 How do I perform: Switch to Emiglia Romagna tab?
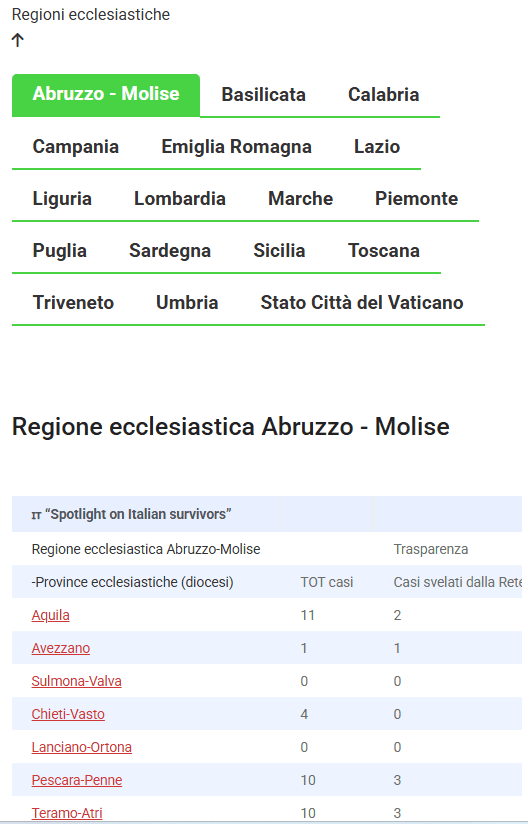point(236,147)
